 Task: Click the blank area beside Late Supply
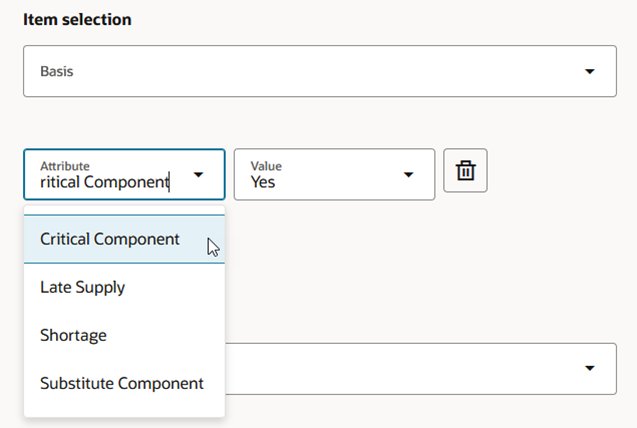180,288
